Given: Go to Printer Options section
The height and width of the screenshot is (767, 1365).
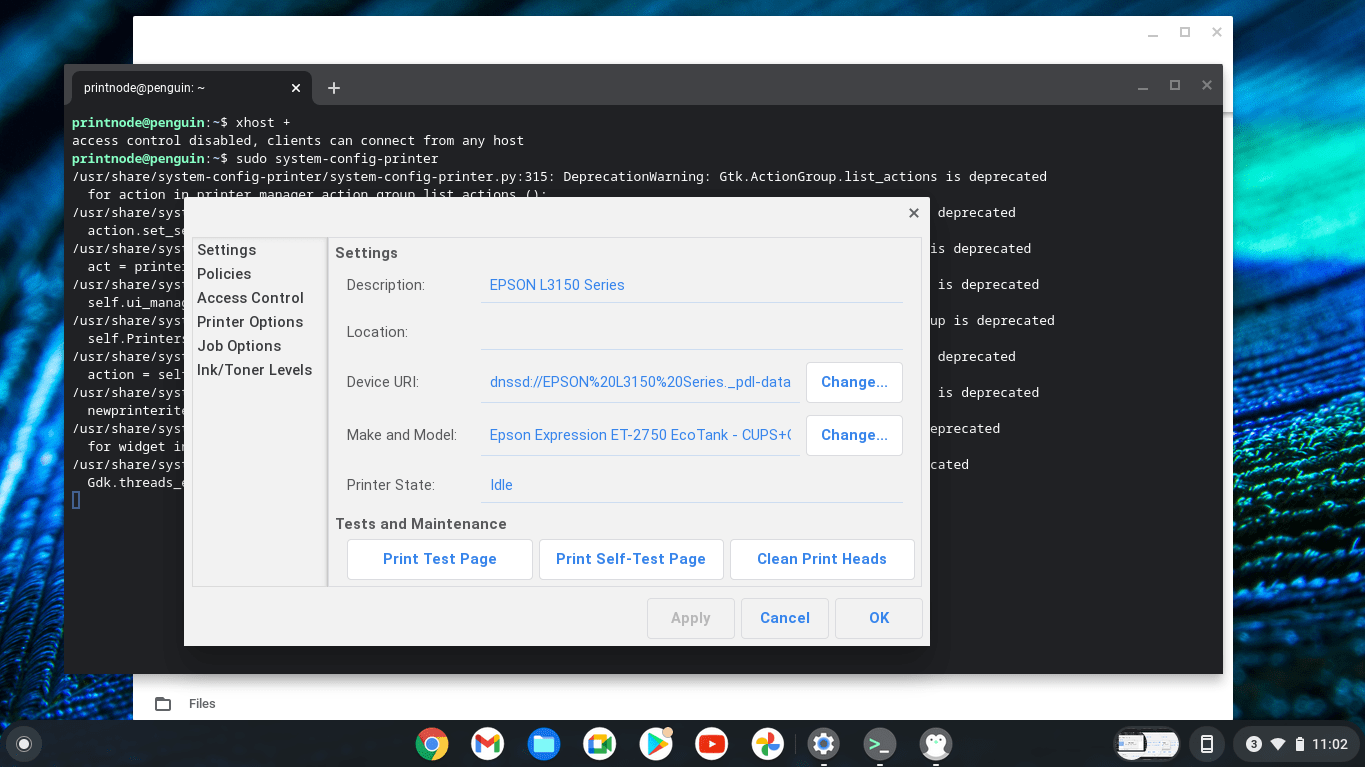Looking at the screenshot, I should point(250,322).
